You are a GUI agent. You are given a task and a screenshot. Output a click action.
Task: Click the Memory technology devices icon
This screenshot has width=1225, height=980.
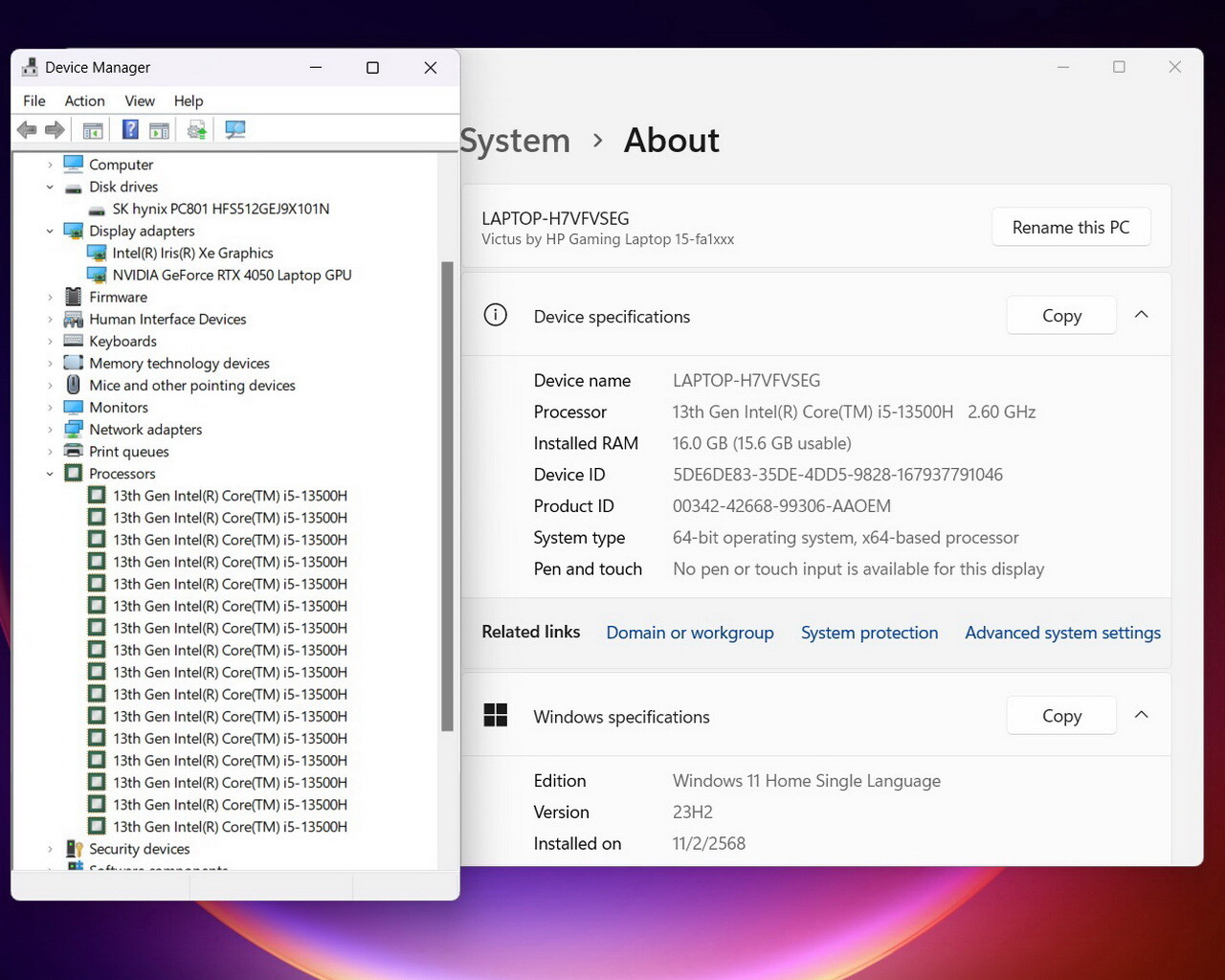(x=74, y=363)
